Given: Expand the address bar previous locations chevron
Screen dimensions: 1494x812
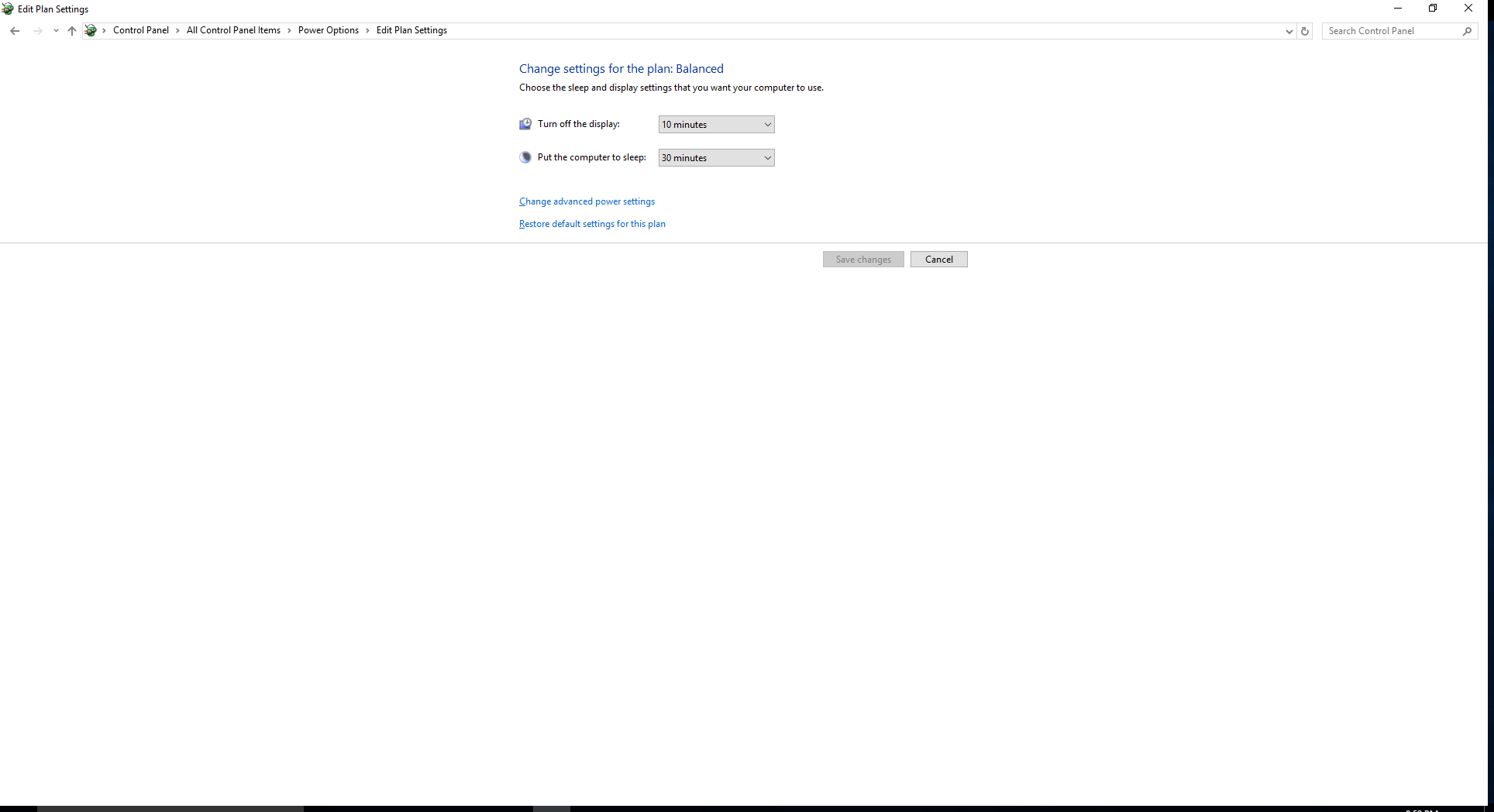Looking at the screenshot, I should (1289, 31).
